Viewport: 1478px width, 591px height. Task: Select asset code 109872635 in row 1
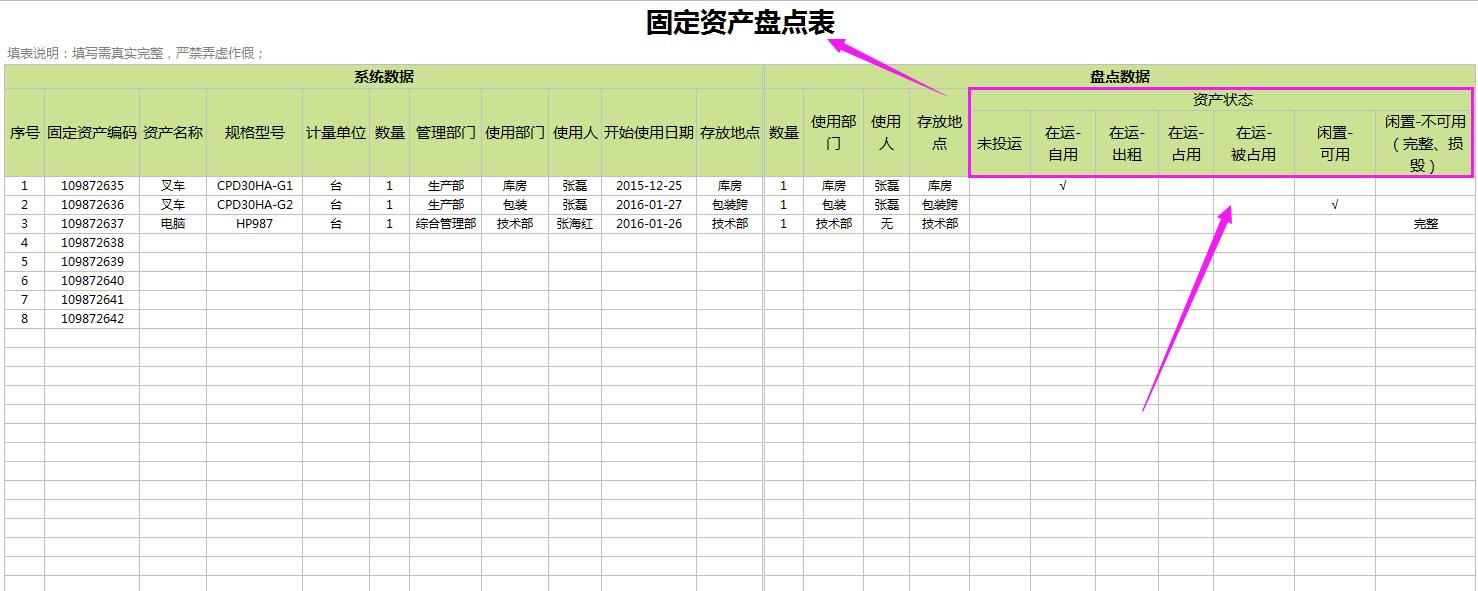pos(93,185)
